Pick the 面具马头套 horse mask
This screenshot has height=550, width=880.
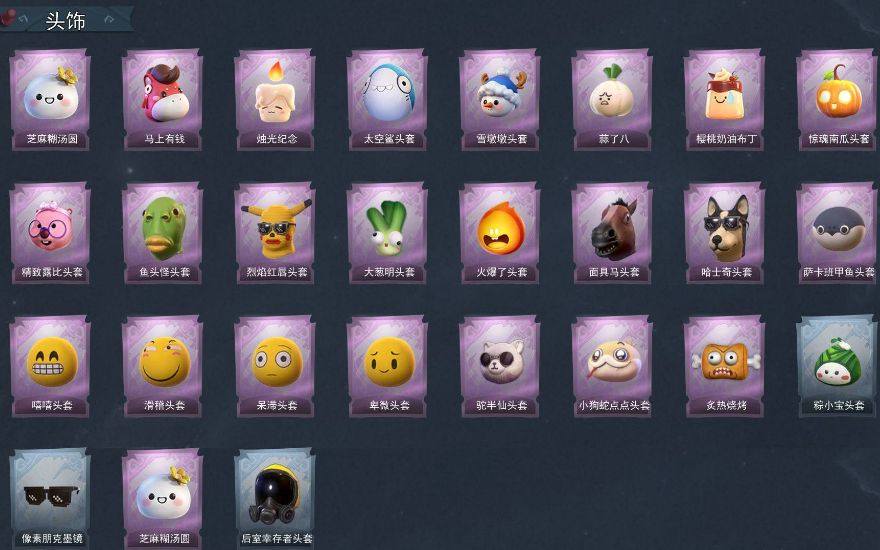click(612, 232)
